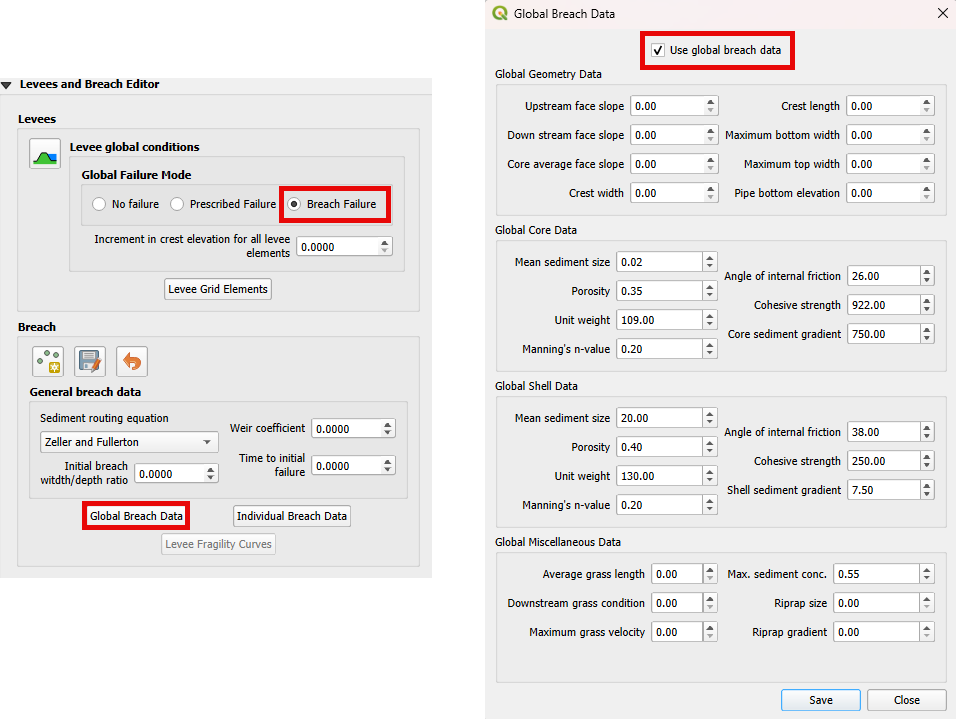
Task: Collapse the Levees and Breach Editor section
Action: pos(7,85)
